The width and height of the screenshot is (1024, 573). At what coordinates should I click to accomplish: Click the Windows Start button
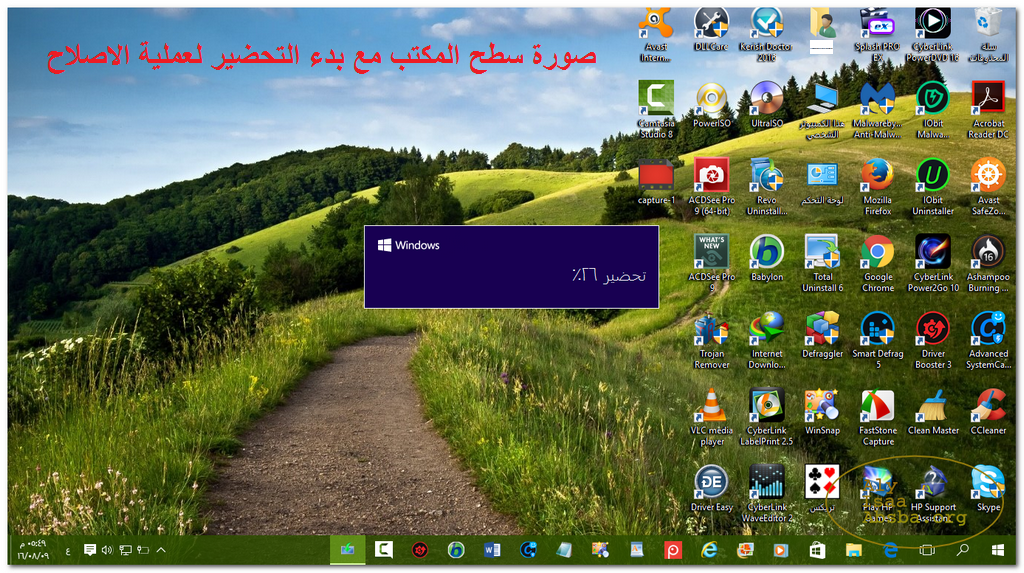click(997, 550)
